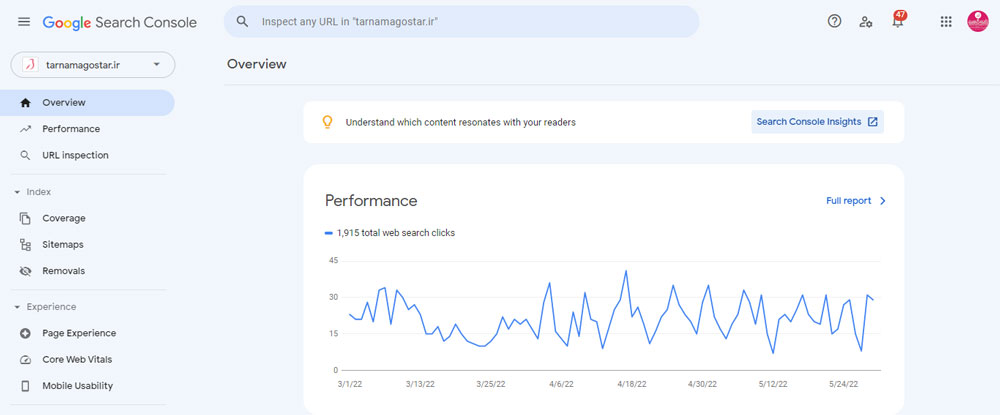Click the lightbulb insights icon
The image size is (1000, 415).
click(326, 122)
